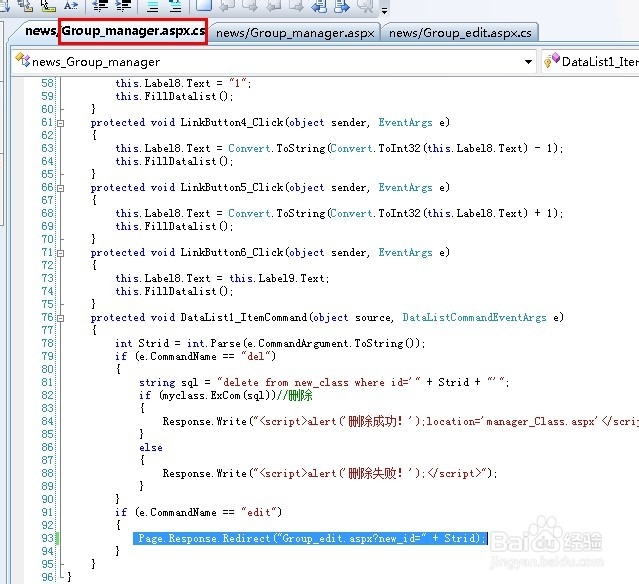Click the LinkButton6_Click method signature
The image size is (639, 584).
coord(270,252)
